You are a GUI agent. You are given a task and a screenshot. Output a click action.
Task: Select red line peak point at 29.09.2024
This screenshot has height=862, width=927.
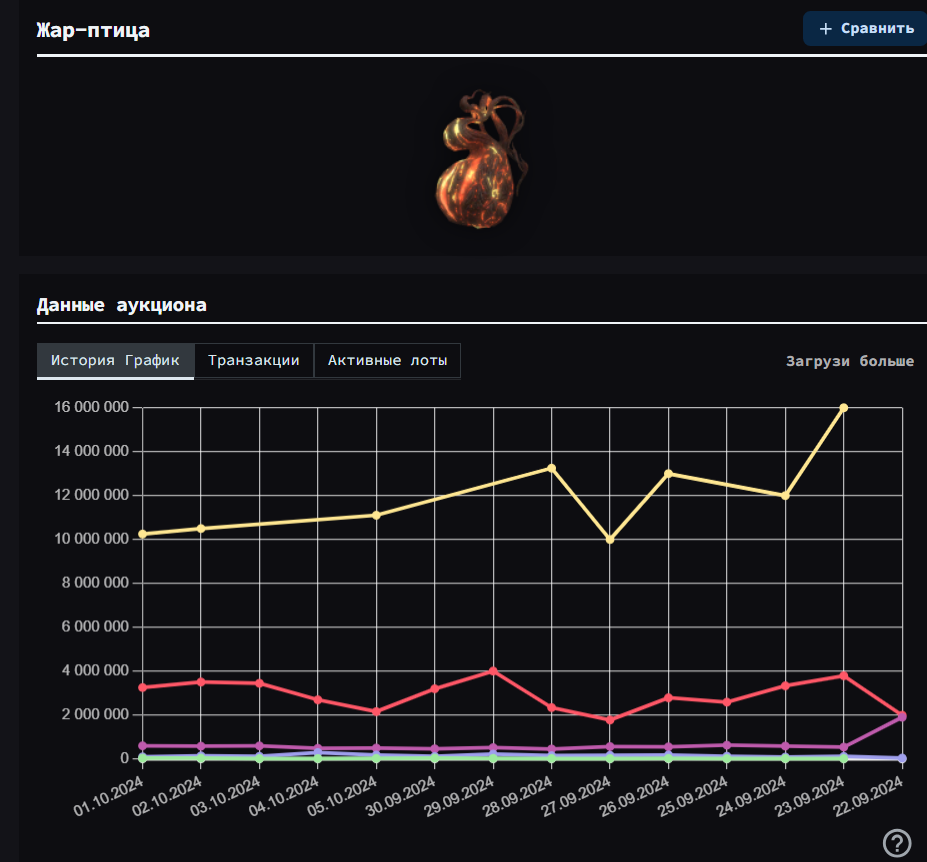(x=493, y=671)
